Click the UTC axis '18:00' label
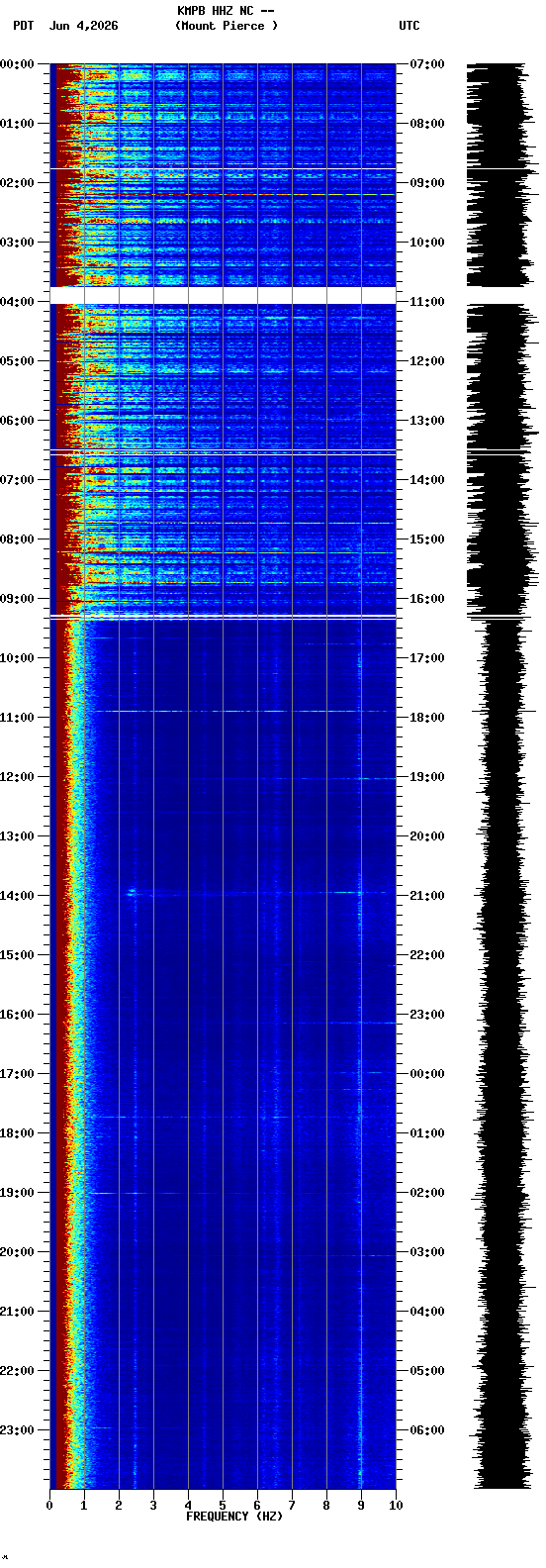This screenshot has width=546, height=1568. (426, 718)
